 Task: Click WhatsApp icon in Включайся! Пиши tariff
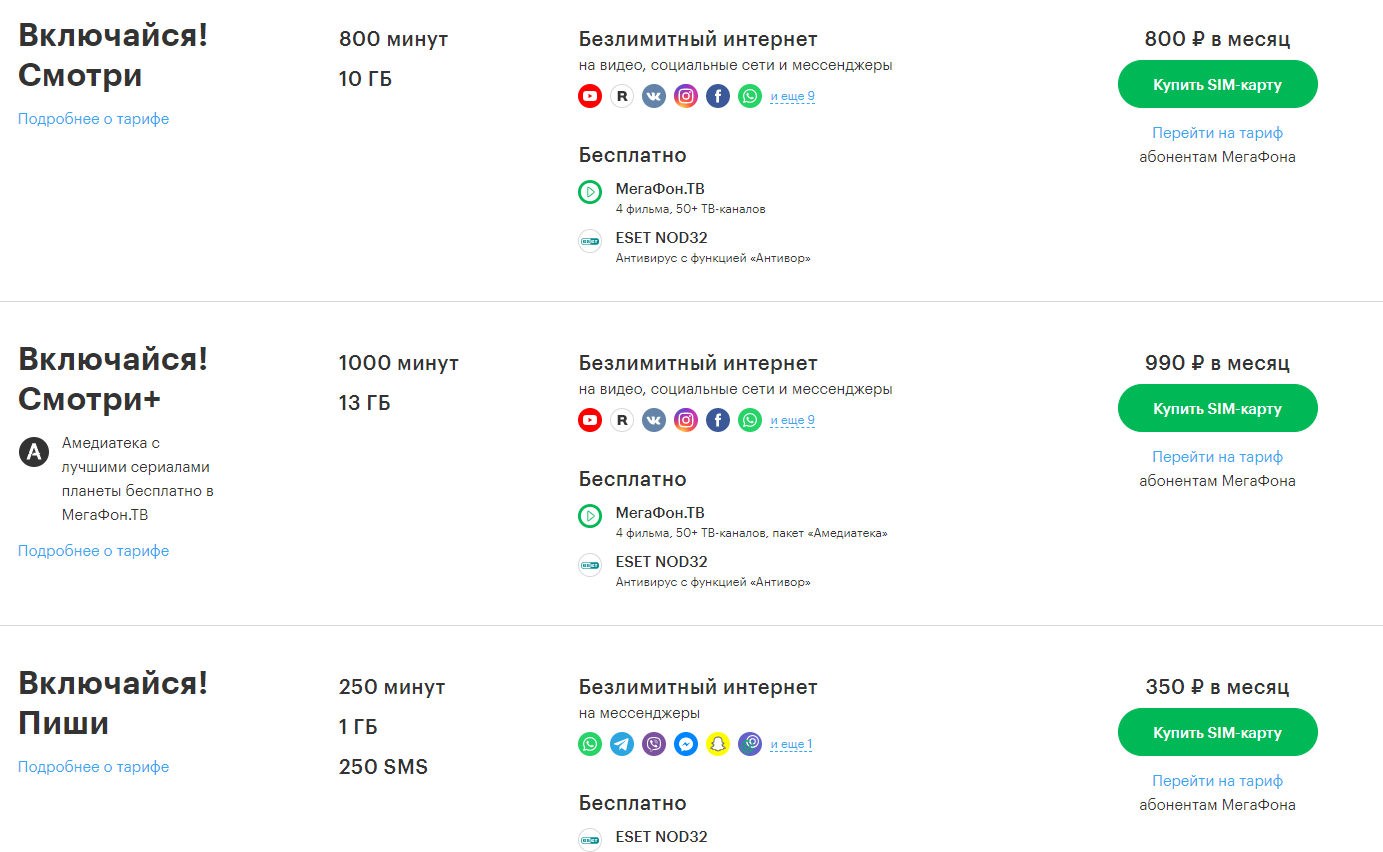click(590, 744)
